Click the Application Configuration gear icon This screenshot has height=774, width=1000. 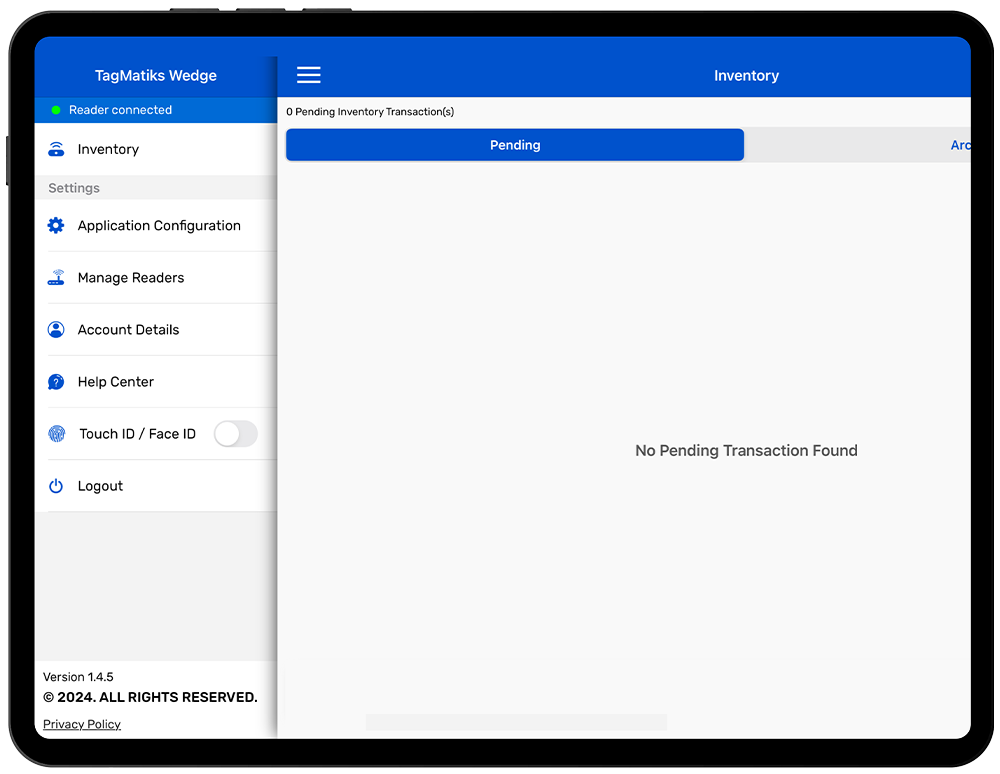(x=56, y=226)
